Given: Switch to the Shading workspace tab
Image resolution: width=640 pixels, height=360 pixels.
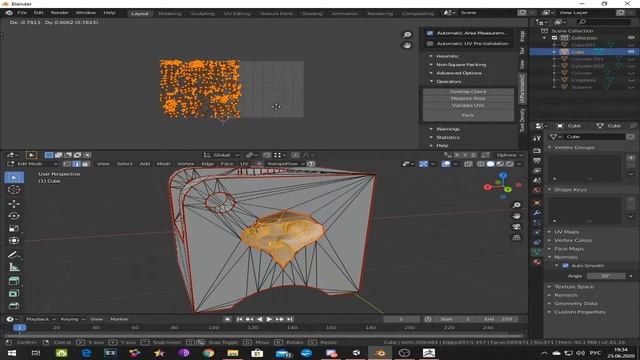Looking at the screenshot, I should coord(312,13).
